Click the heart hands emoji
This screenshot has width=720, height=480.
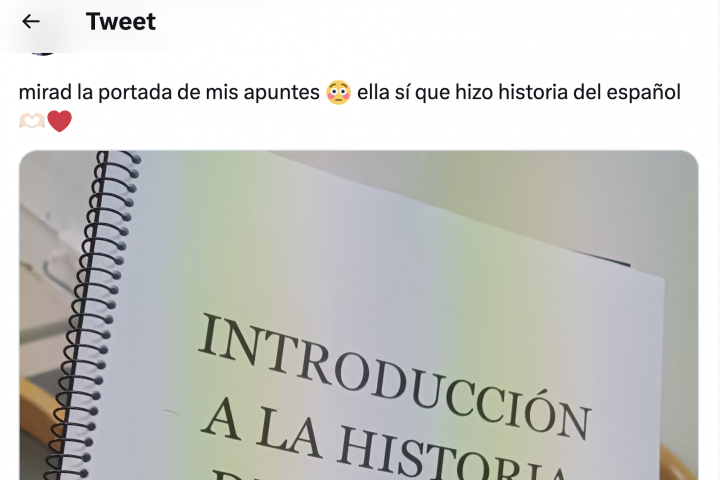32,121
